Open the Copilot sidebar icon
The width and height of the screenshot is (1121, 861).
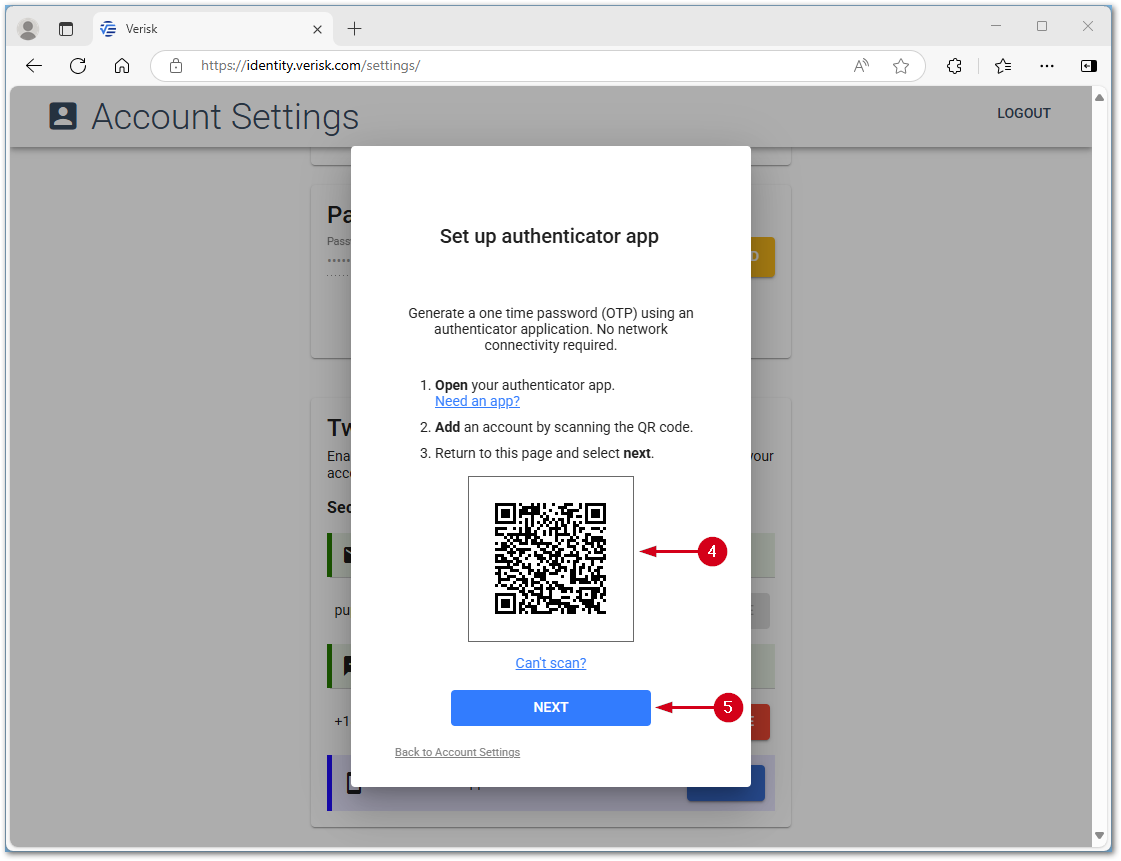[1088, 66]
